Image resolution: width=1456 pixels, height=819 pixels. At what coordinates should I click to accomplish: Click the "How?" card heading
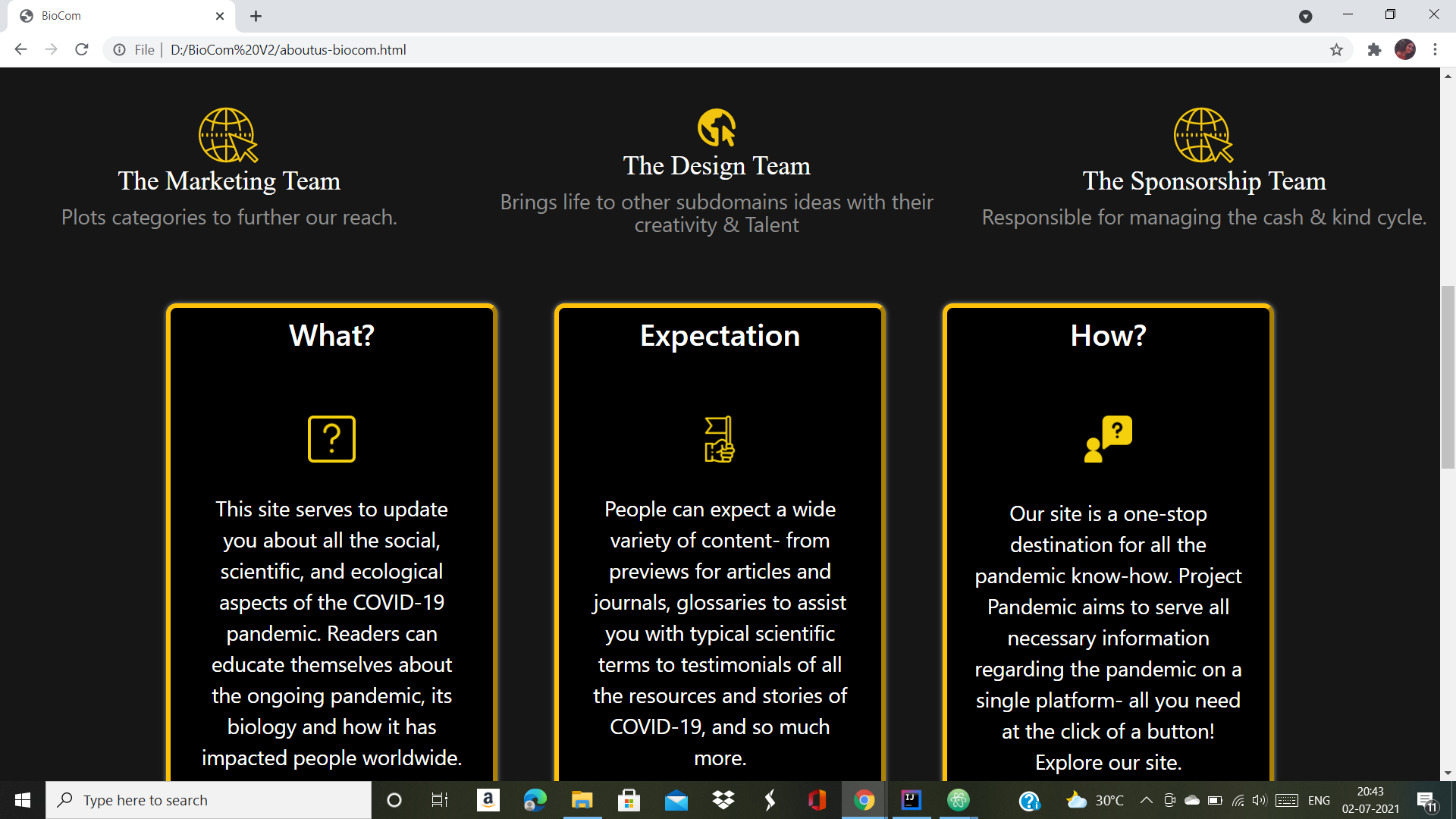point(1108,335)
